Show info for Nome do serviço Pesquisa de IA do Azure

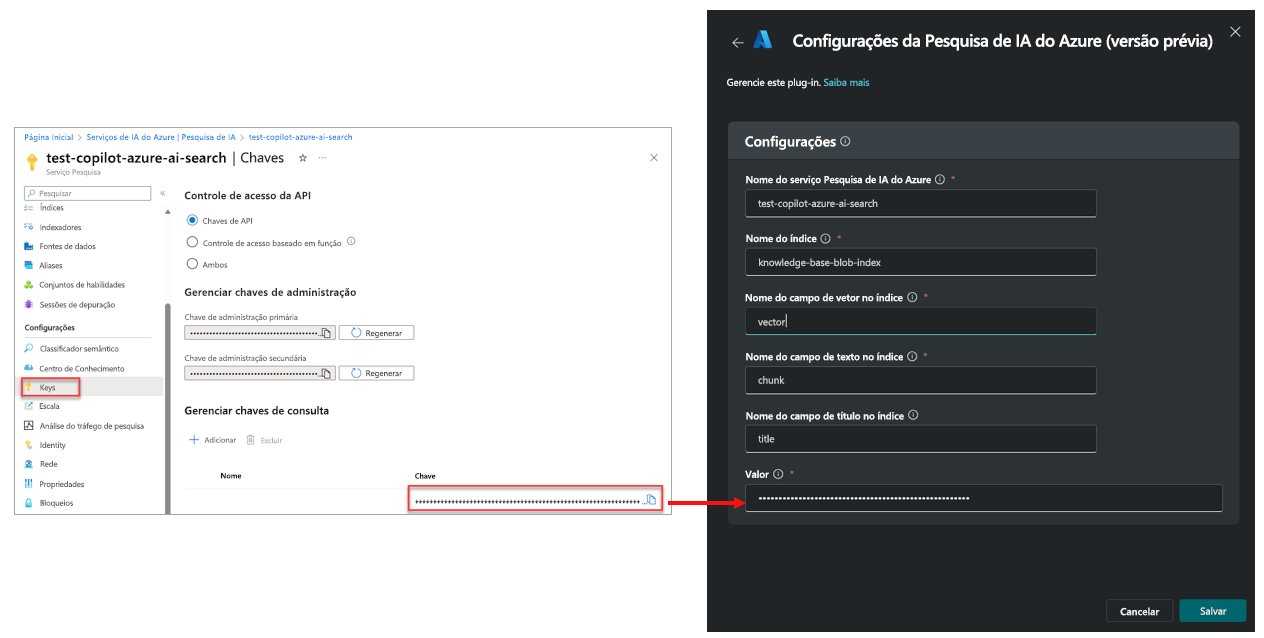tap(939, 180)
